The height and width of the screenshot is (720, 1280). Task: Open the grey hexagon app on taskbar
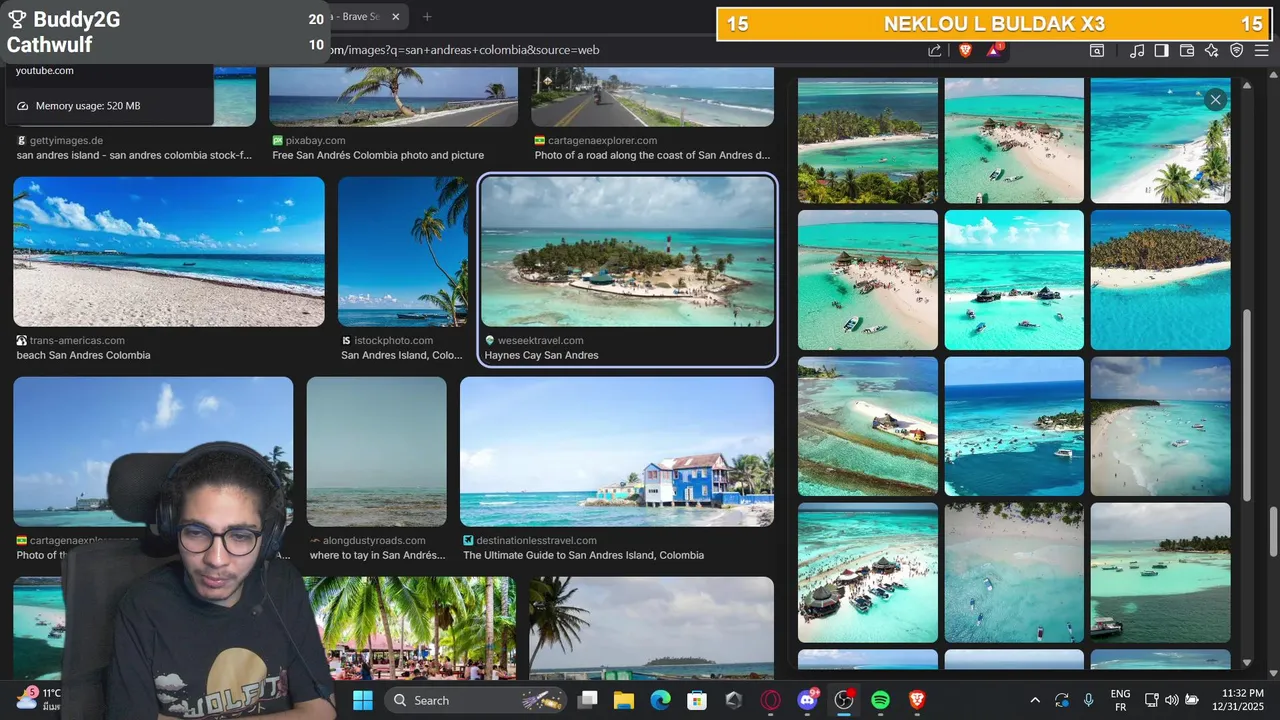click(x=734, y=700)
